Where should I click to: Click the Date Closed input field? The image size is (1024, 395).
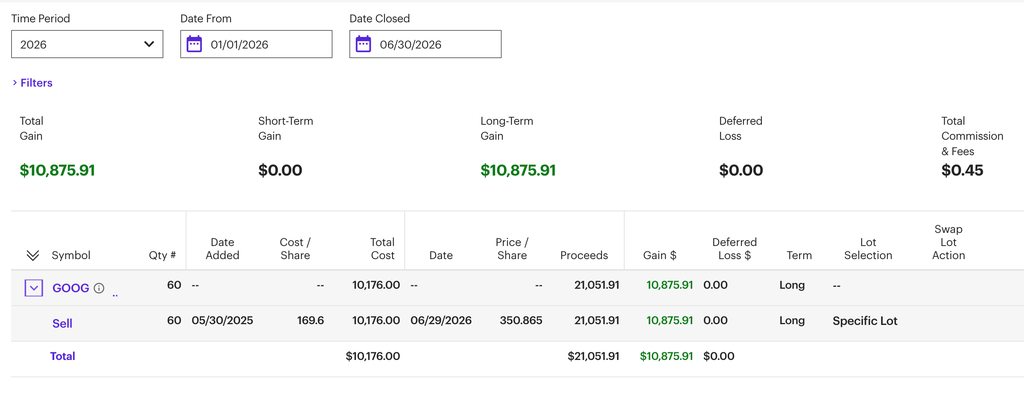(x=425, y=44)
